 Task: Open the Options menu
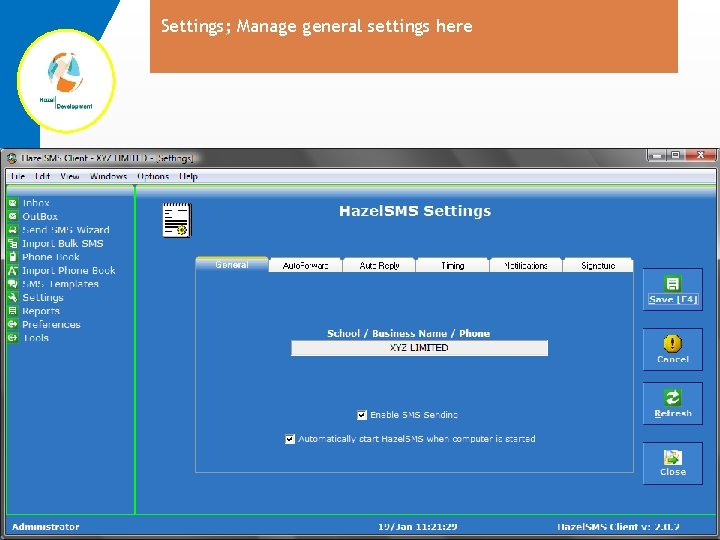pos(153,176)
